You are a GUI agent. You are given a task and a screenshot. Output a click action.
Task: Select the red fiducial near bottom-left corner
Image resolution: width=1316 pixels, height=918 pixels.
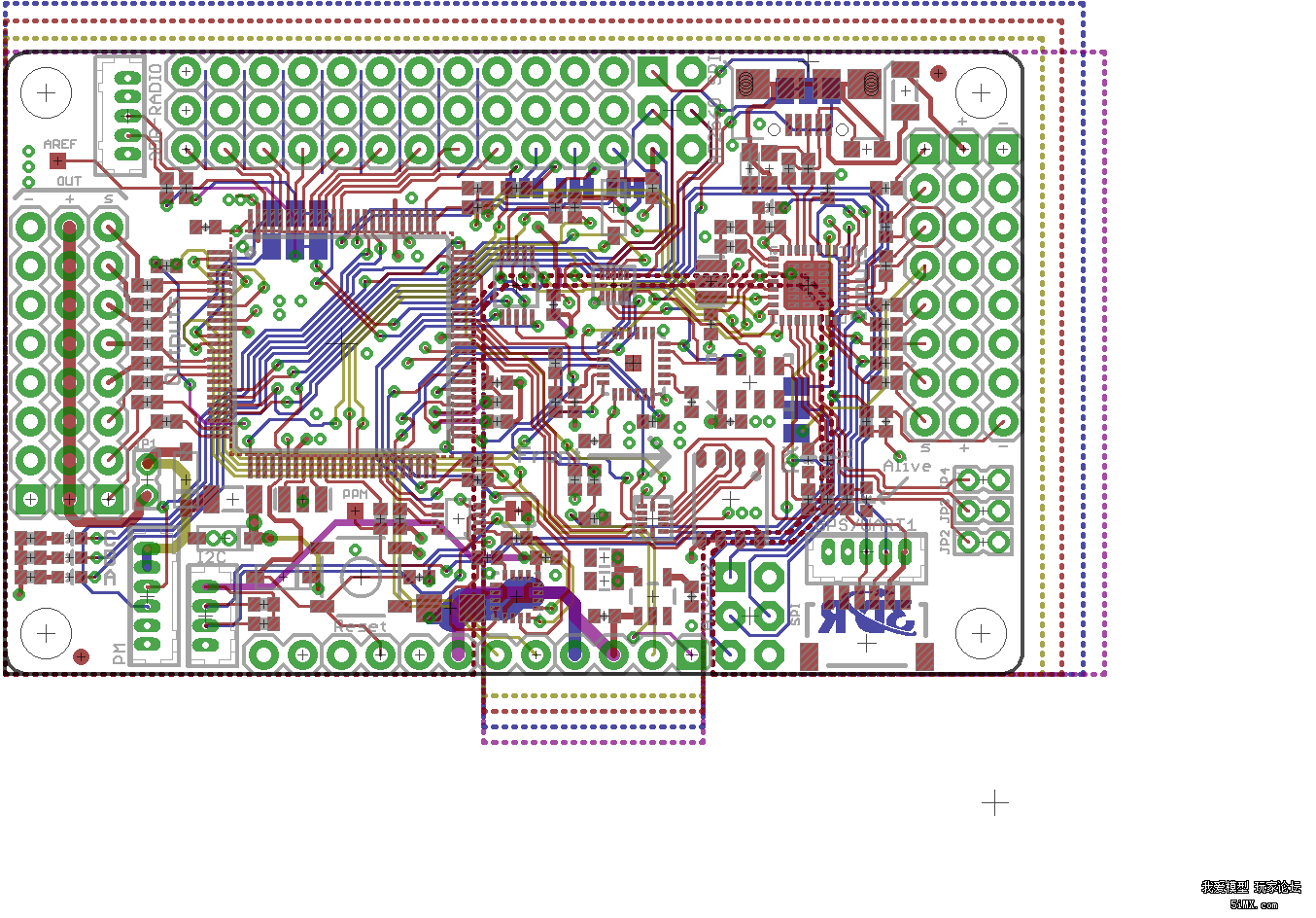(x=81, y=657)
